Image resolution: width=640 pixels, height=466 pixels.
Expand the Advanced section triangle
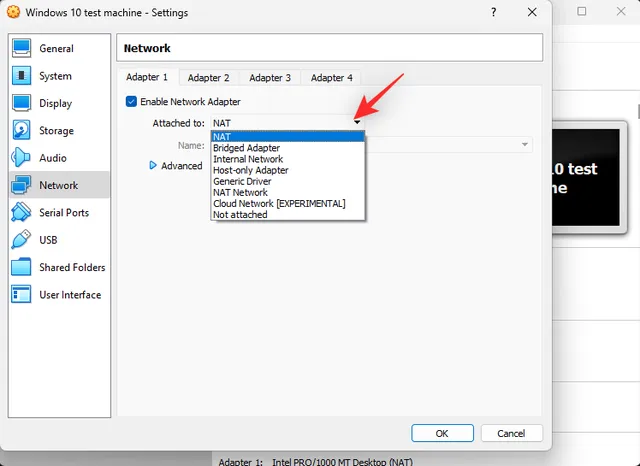(x=153, y=166)
